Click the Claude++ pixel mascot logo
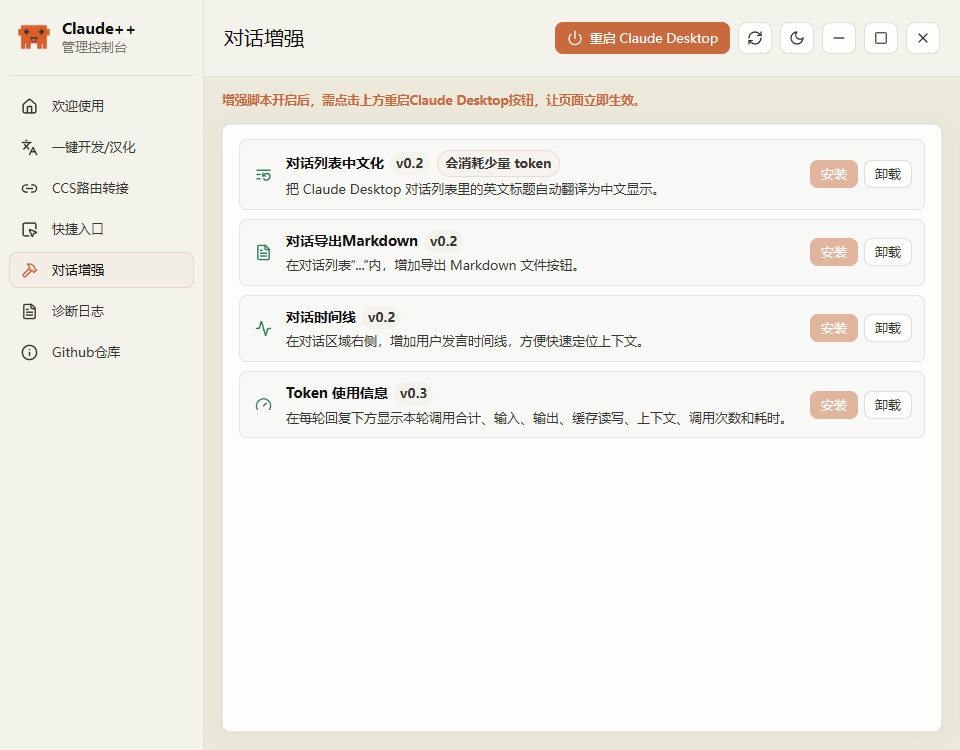This screenshot has height=750, width=960. pyautogui.click(x=34, y=37)
